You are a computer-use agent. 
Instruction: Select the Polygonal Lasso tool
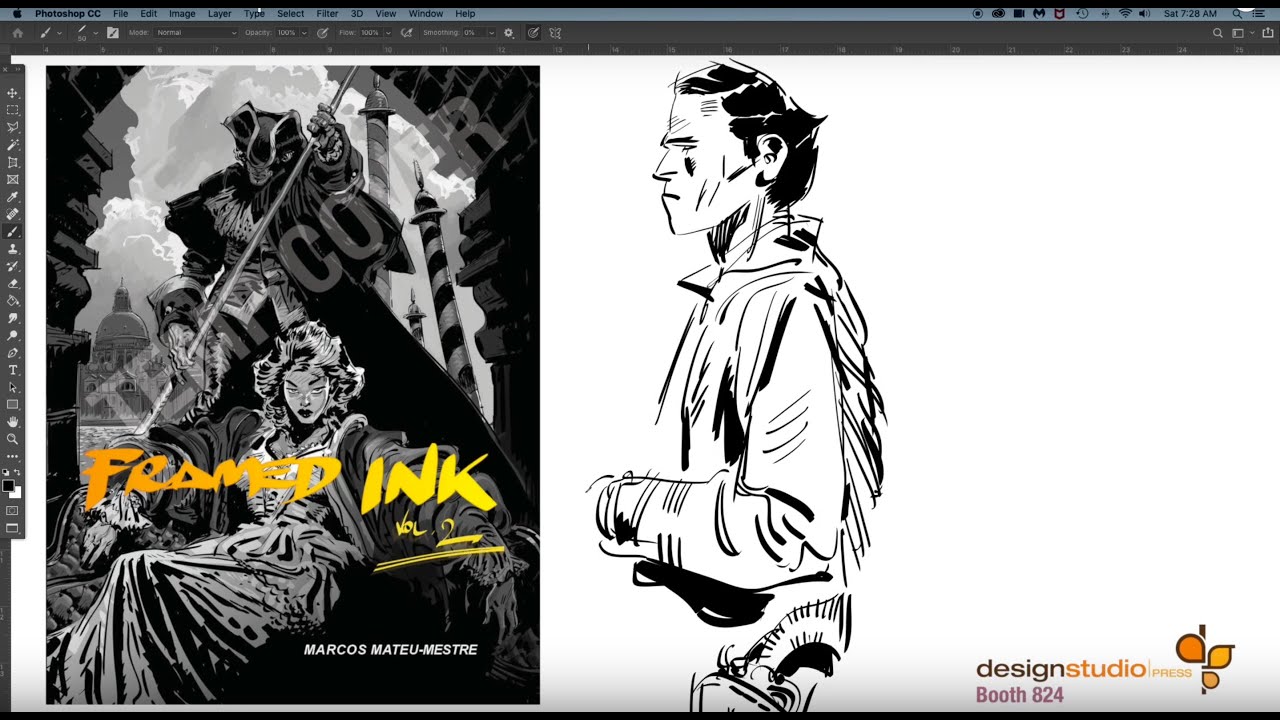coord(13,127)
